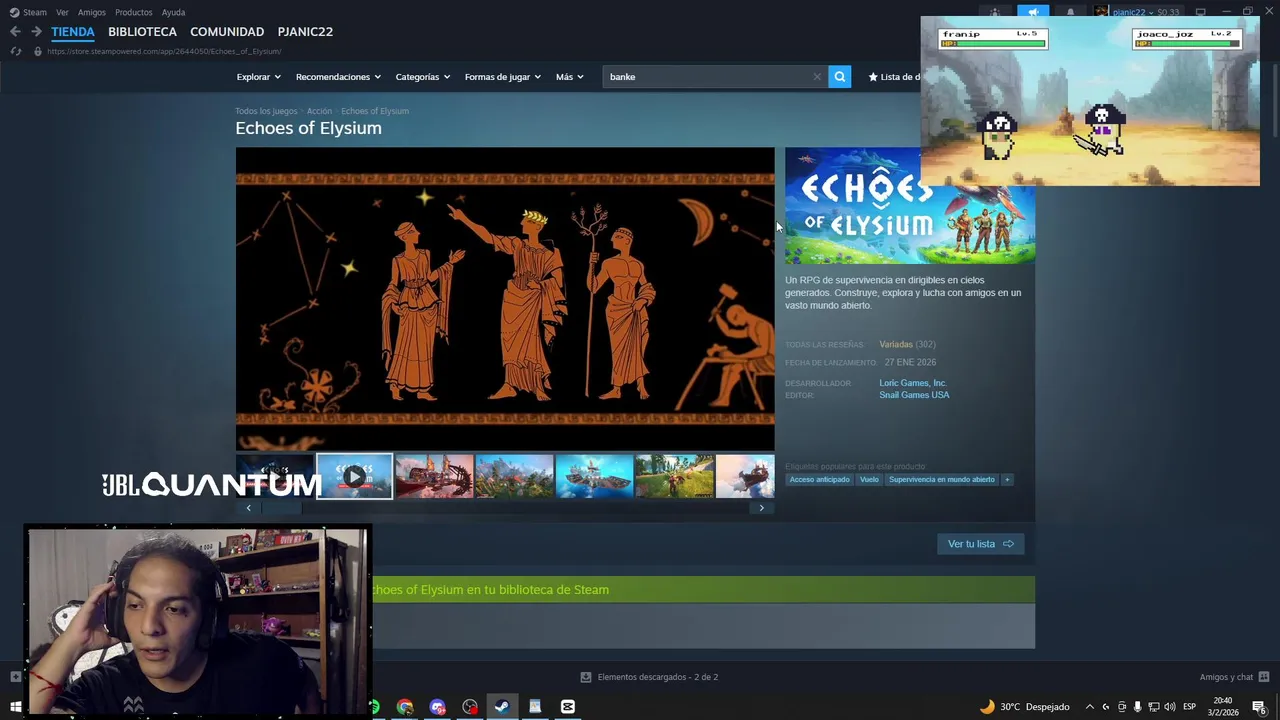Open Amigos y chat panel
The height and width of the screenshot is (720, 1280).
(x=1234, y=677)
